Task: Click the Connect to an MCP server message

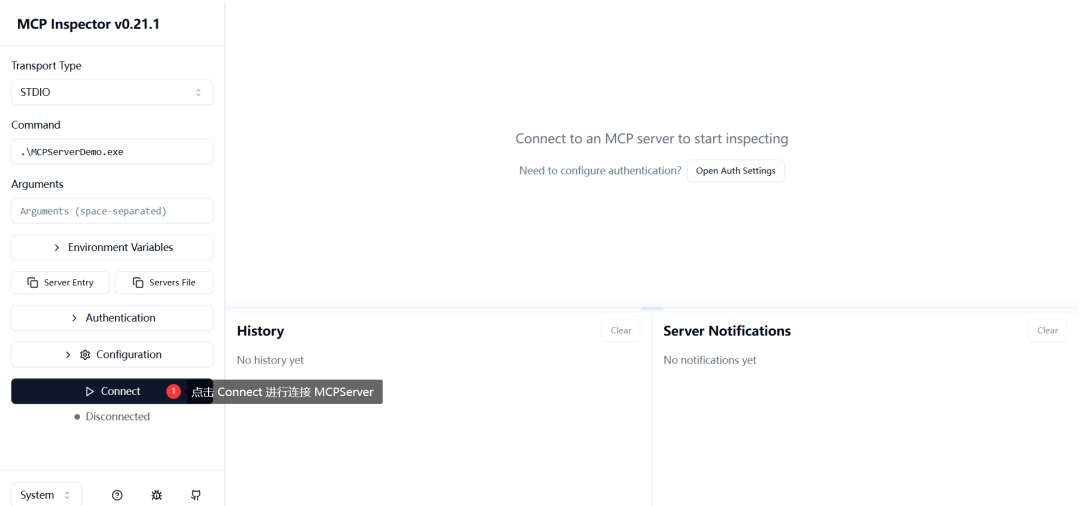Action: 652,138
